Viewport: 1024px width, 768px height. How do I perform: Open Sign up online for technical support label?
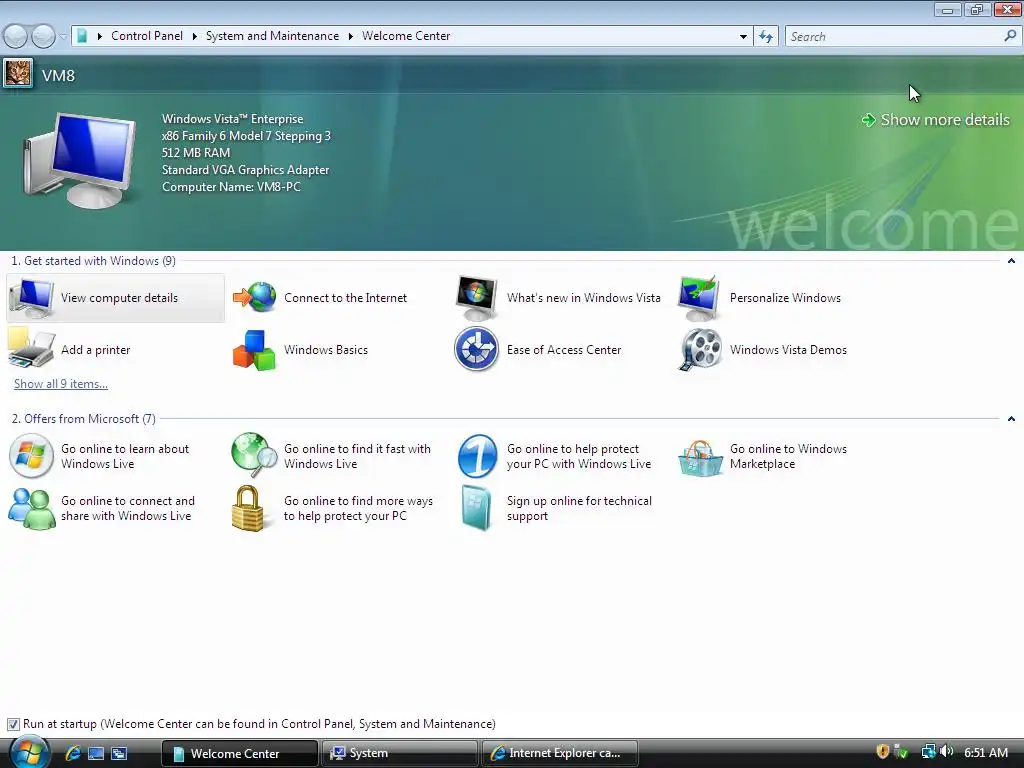579,508
